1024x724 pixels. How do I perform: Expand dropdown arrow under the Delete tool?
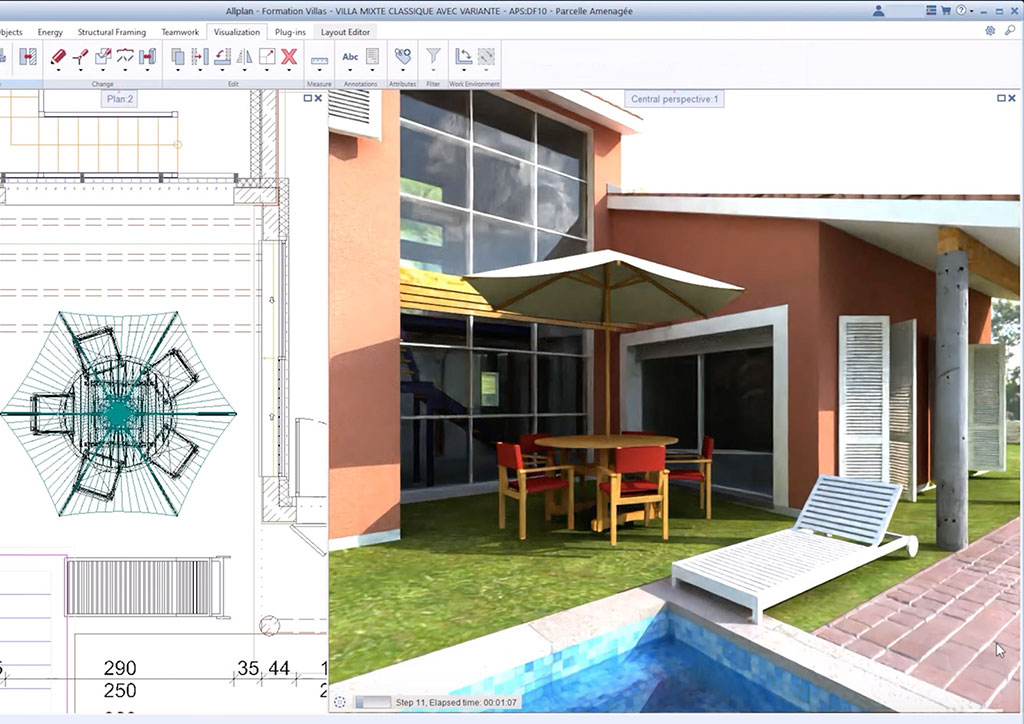coord(289,72)
